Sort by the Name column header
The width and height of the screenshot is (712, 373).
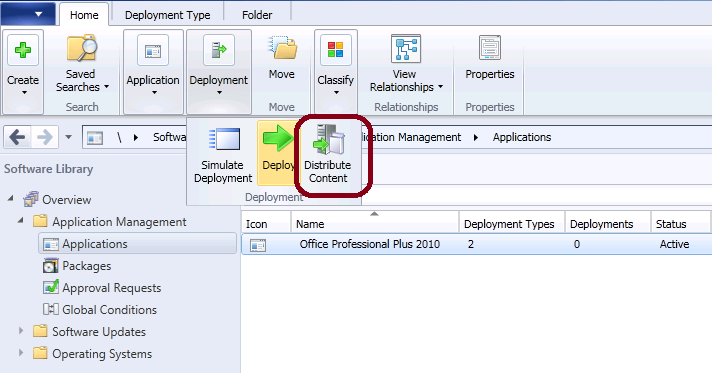375,224
